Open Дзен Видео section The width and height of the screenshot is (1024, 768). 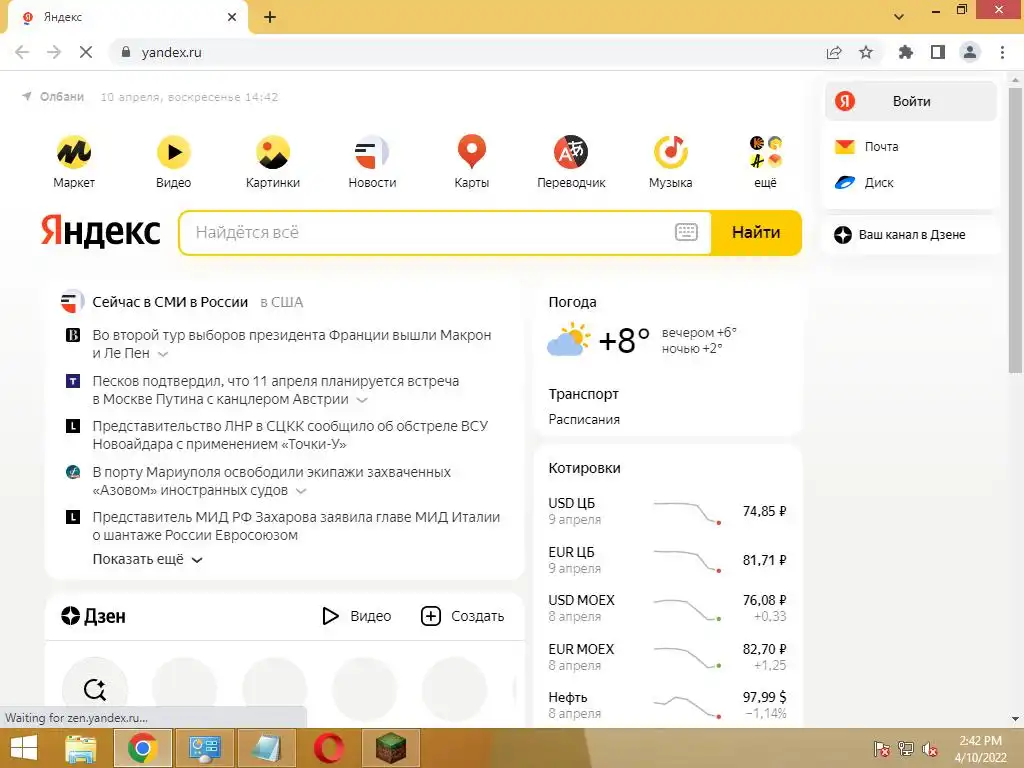pyautogui.click(x=357, y=616)
